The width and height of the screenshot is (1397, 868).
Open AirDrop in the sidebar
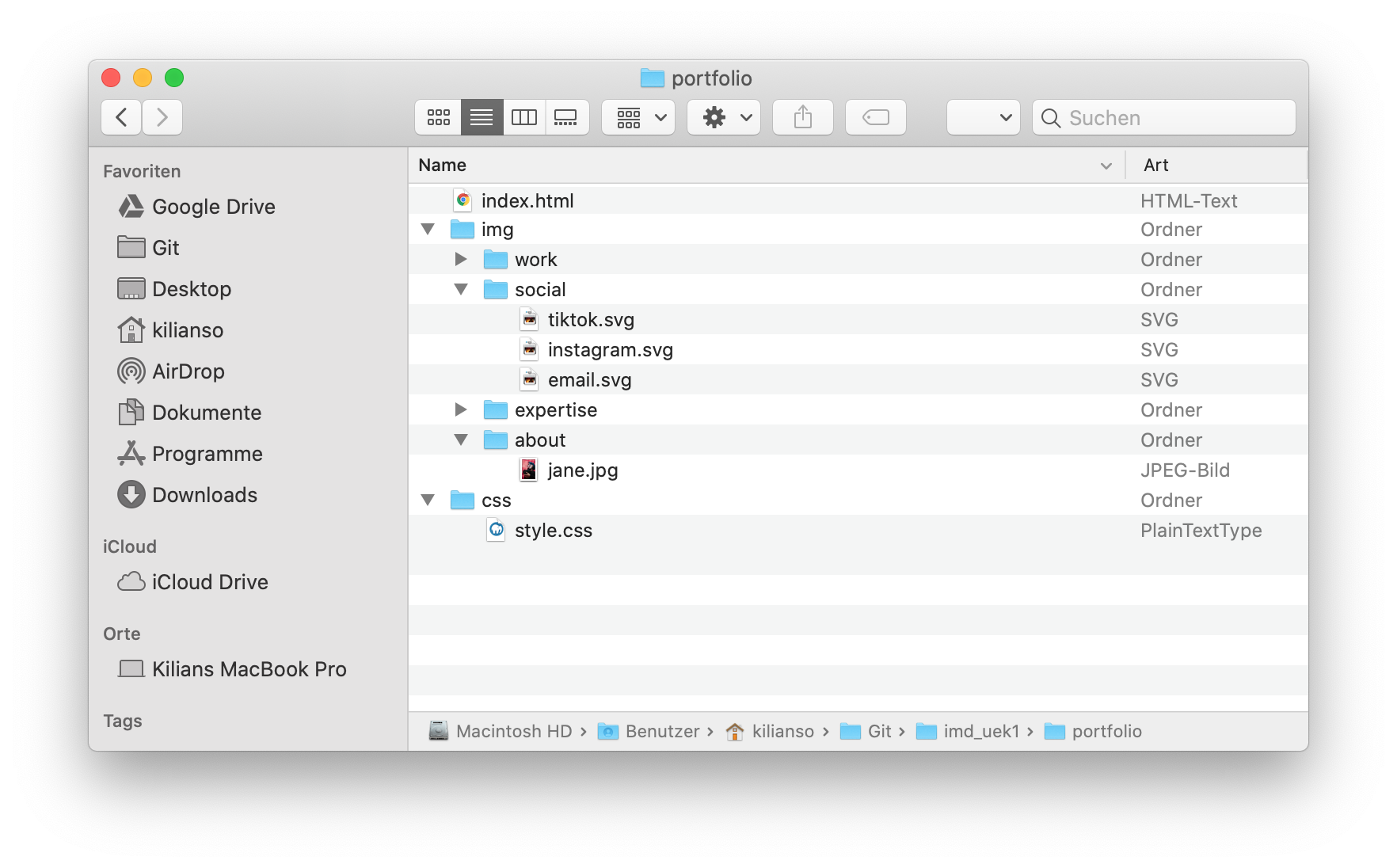click(188, 371)
